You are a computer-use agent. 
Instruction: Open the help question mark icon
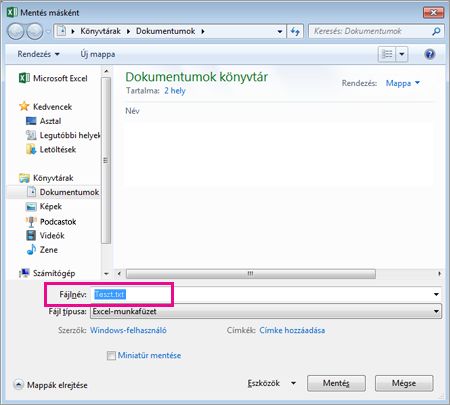(x=430, y=54)
